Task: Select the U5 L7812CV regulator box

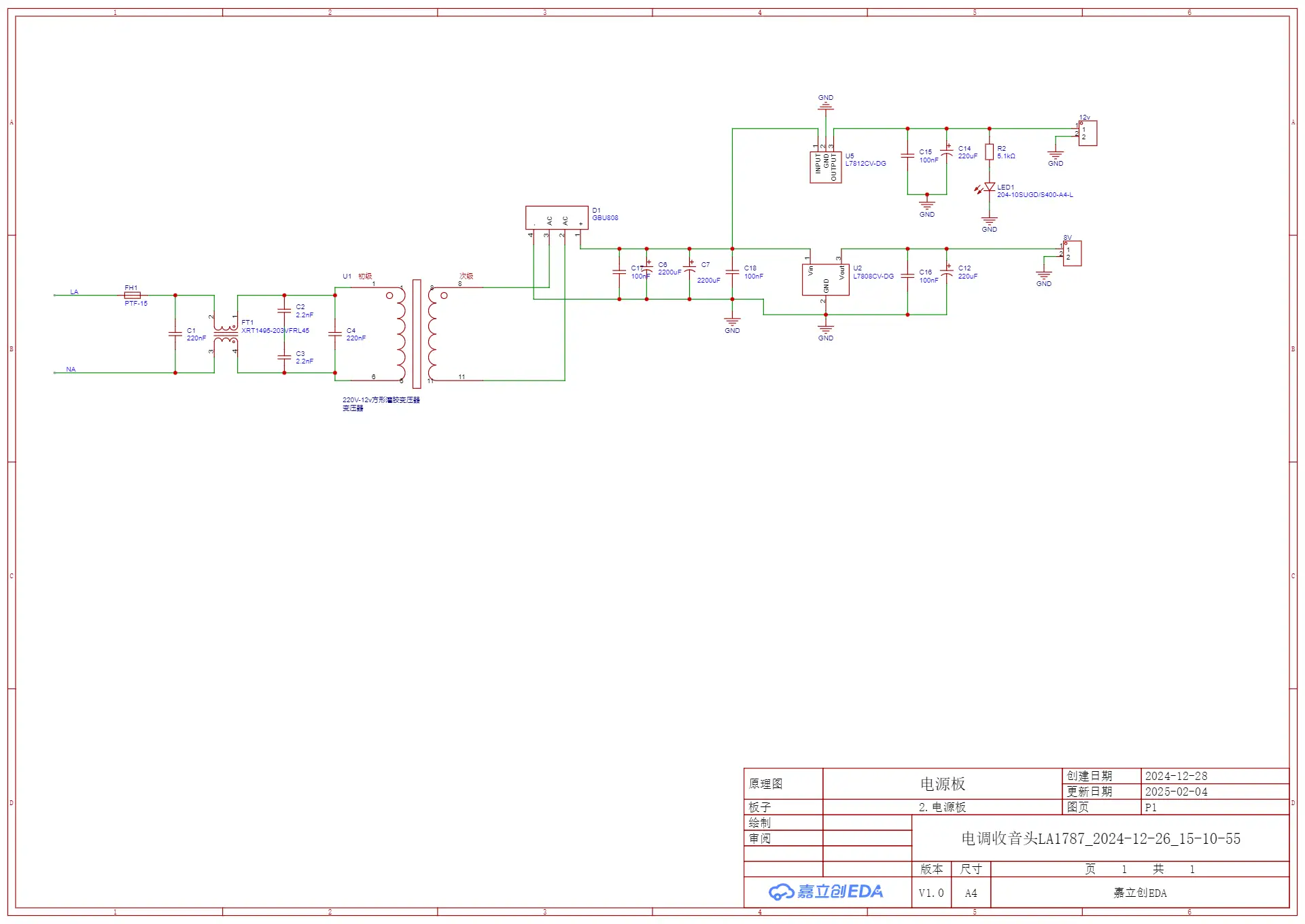Action: 825,167
